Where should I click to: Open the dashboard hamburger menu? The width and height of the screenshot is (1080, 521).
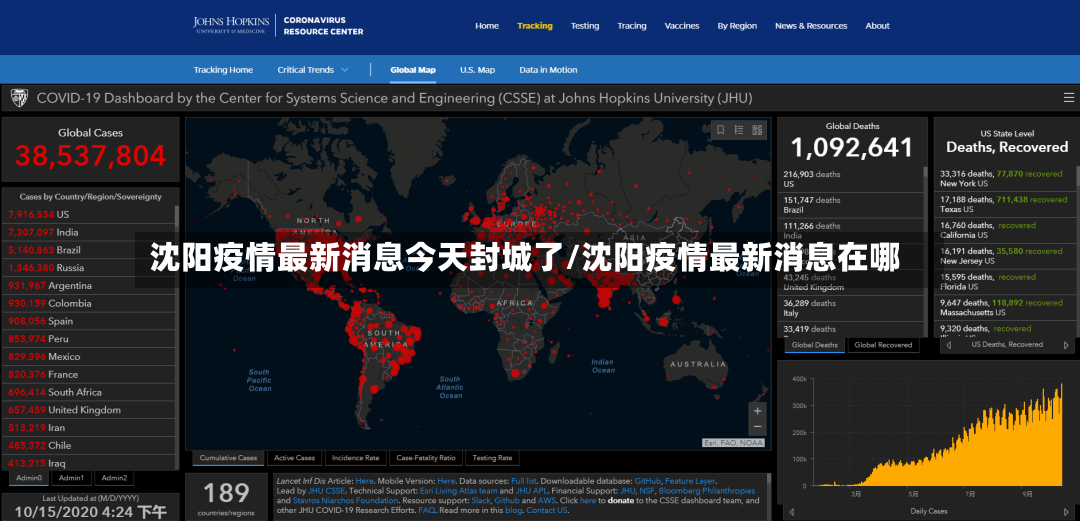pos(1068,99)
